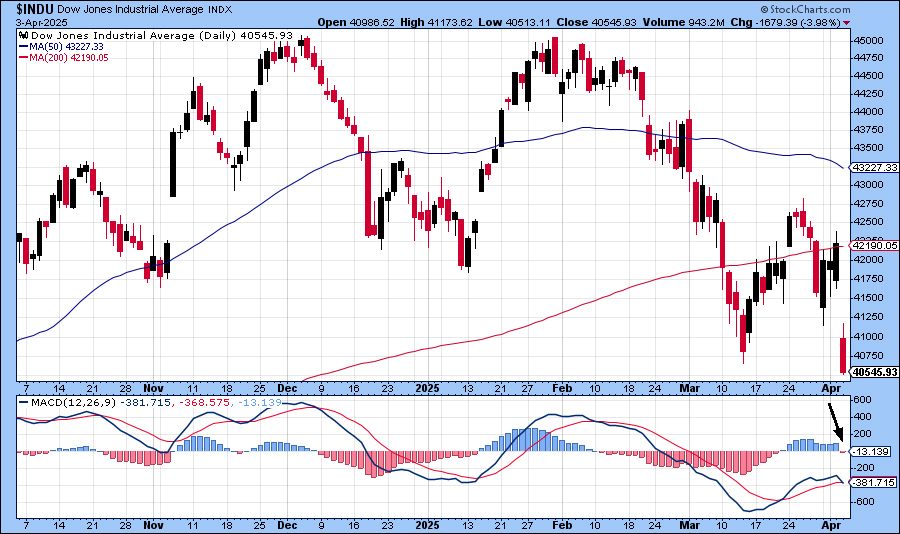The width and height of the screenshot is (900, 534).
Task: Click the 41750 price axis label
Action: pyautogui.click(x=868, y=279)
